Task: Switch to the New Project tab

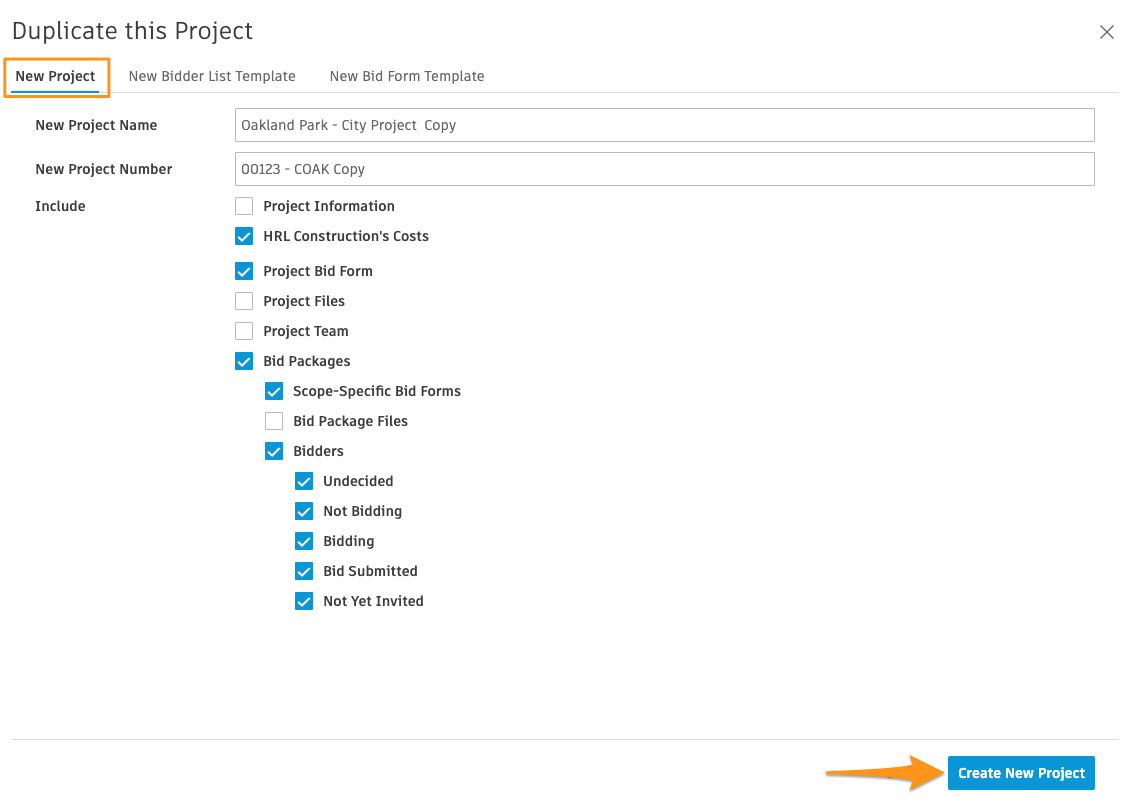Action: click(56, 76)
